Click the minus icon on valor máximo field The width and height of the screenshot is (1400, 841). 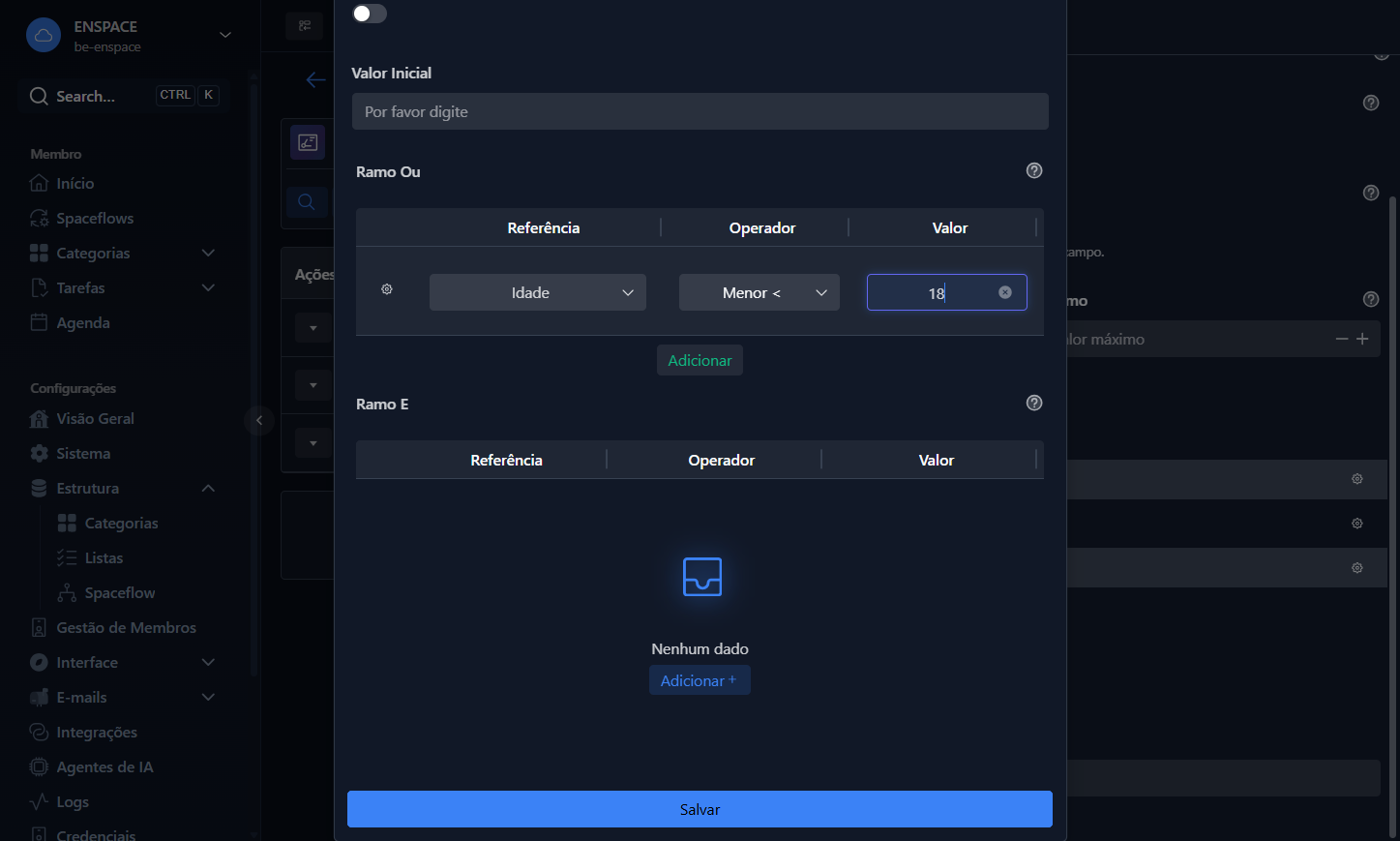point(1342,339)
